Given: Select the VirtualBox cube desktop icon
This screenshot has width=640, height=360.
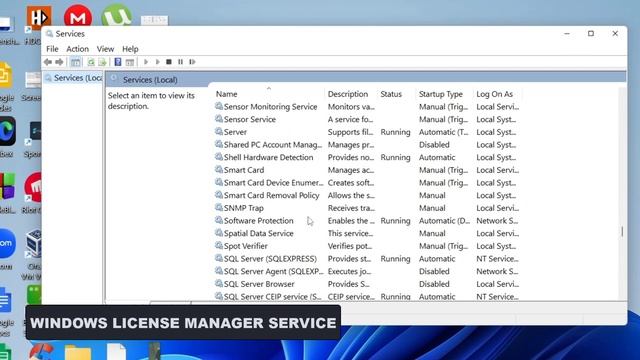Looking at the screenshot, I should 34,244.
